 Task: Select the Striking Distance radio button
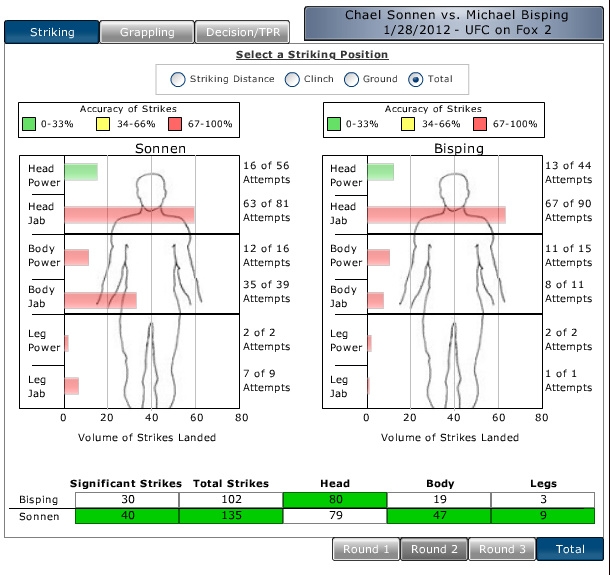click(x=178, y=79)
